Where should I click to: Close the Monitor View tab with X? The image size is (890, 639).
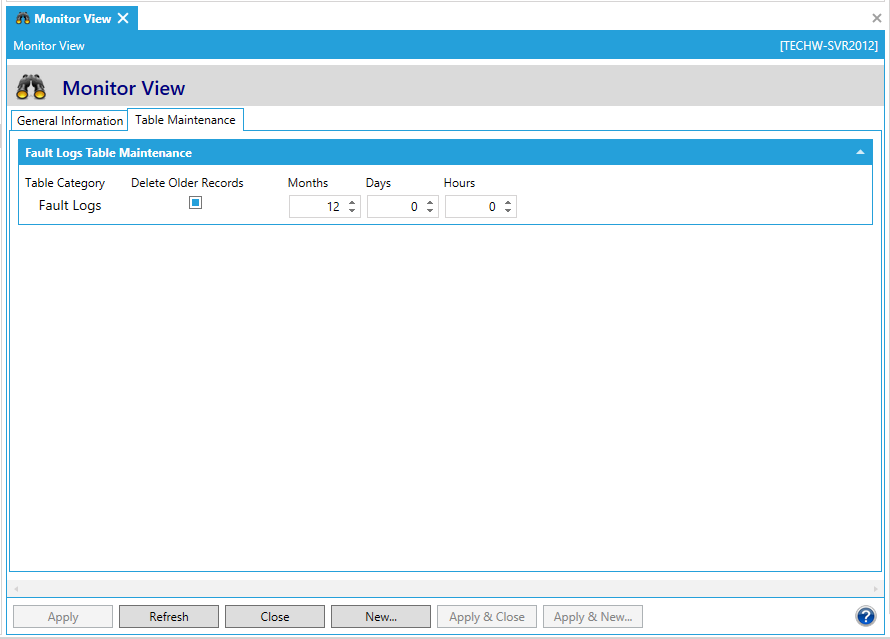tap(123, 18)
